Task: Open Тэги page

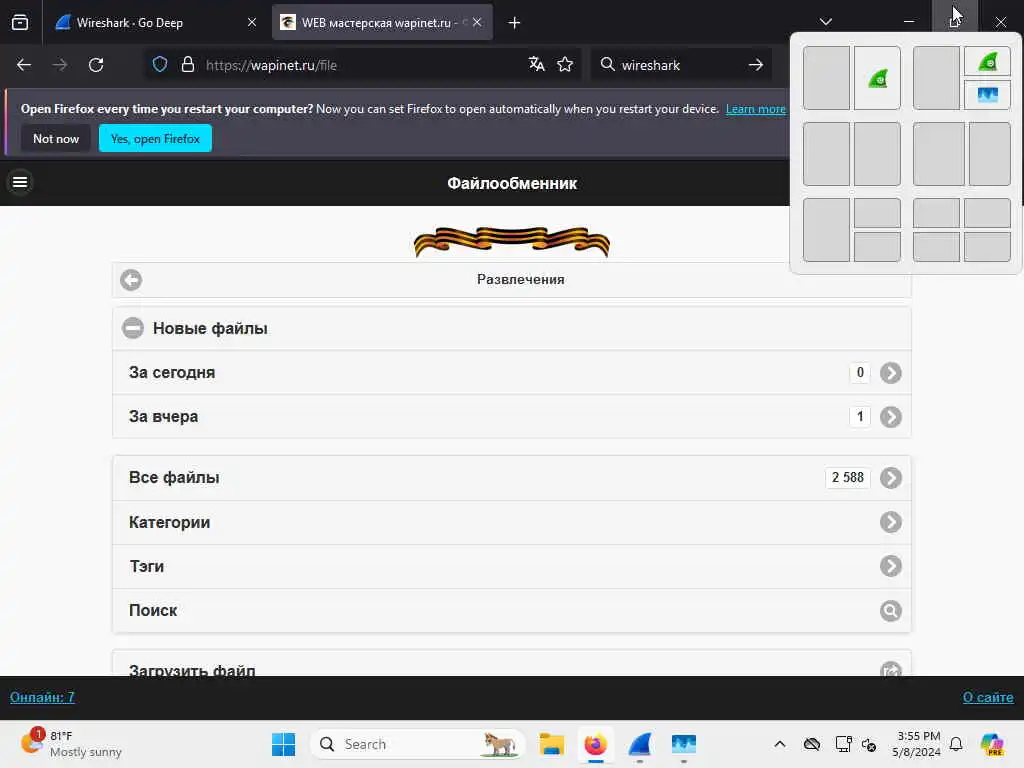Action: [x=511, y=566]
